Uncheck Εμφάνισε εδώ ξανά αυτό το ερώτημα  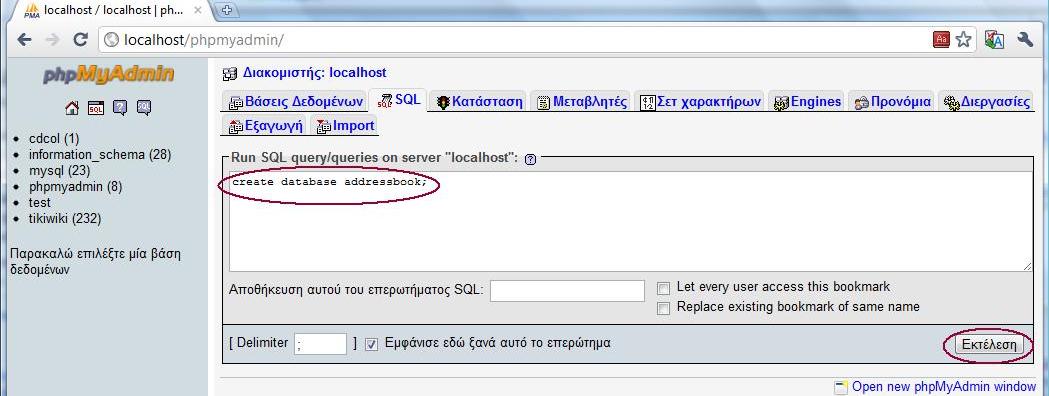tap(372, 344)
